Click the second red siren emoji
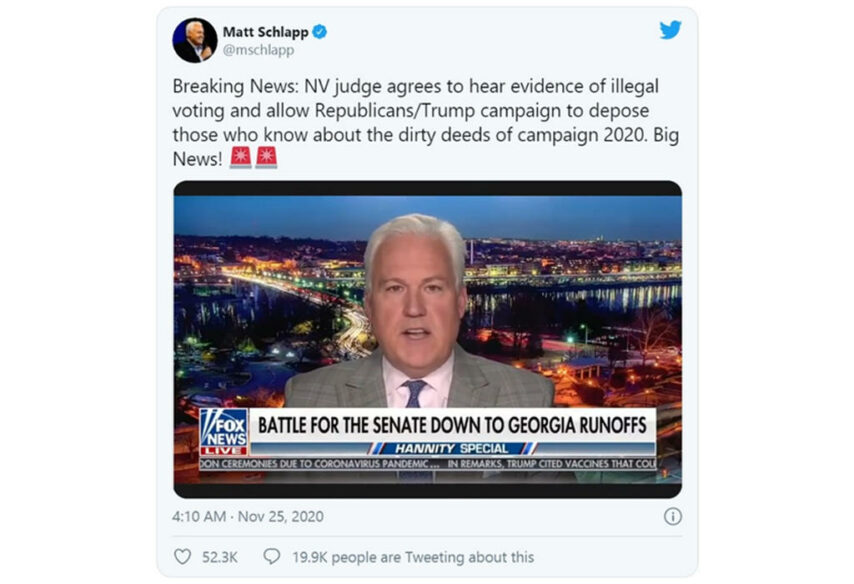 coord(266,157)
